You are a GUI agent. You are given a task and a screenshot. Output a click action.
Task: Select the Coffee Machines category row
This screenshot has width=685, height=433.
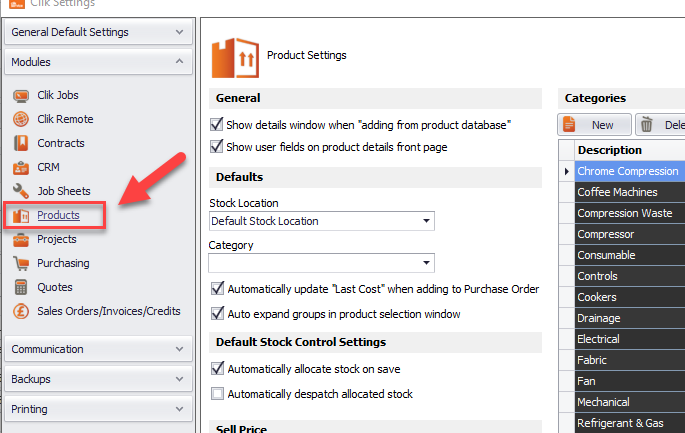(x=617, y=192)
